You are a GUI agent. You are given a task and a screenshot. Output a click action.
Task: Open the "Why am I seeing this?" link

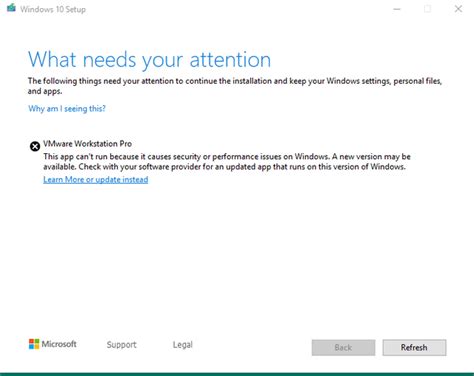67,109
